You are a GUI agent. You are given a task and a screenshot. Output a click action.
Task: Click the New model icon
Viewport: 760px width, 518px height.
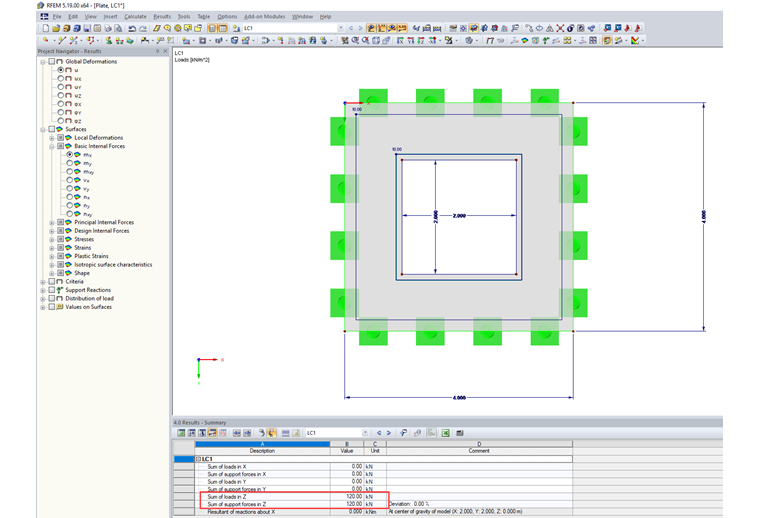(46, 28)
